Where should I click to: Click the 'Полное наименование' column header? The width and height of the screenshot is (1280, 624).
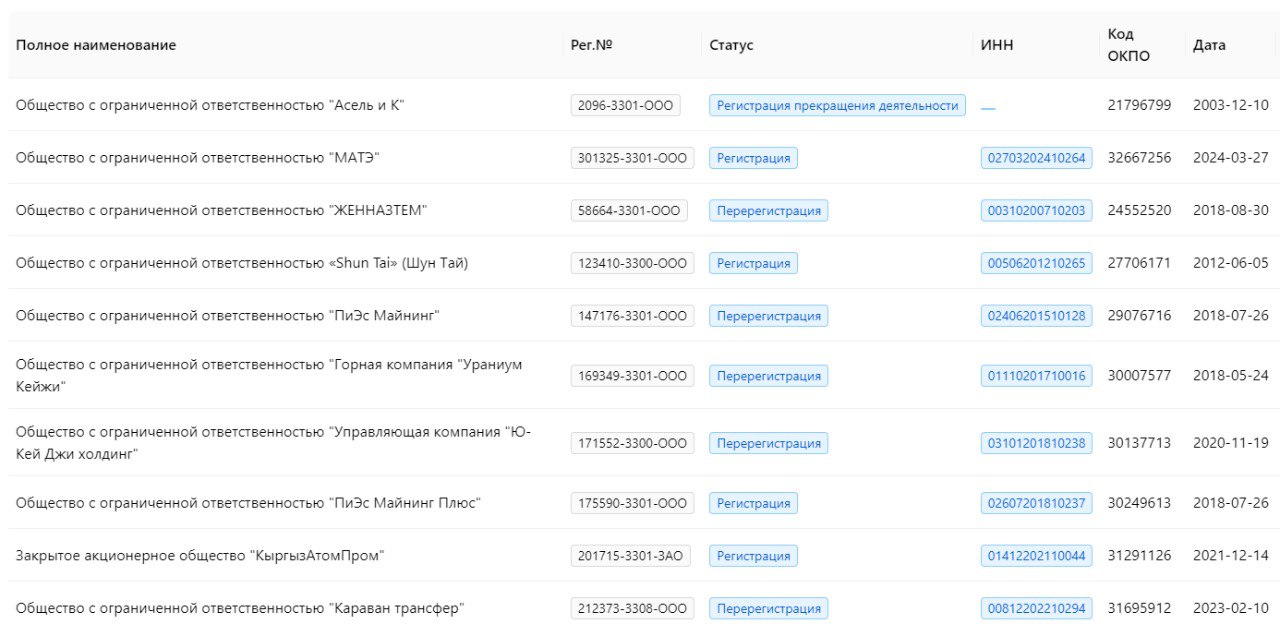[x=96, y=45]
